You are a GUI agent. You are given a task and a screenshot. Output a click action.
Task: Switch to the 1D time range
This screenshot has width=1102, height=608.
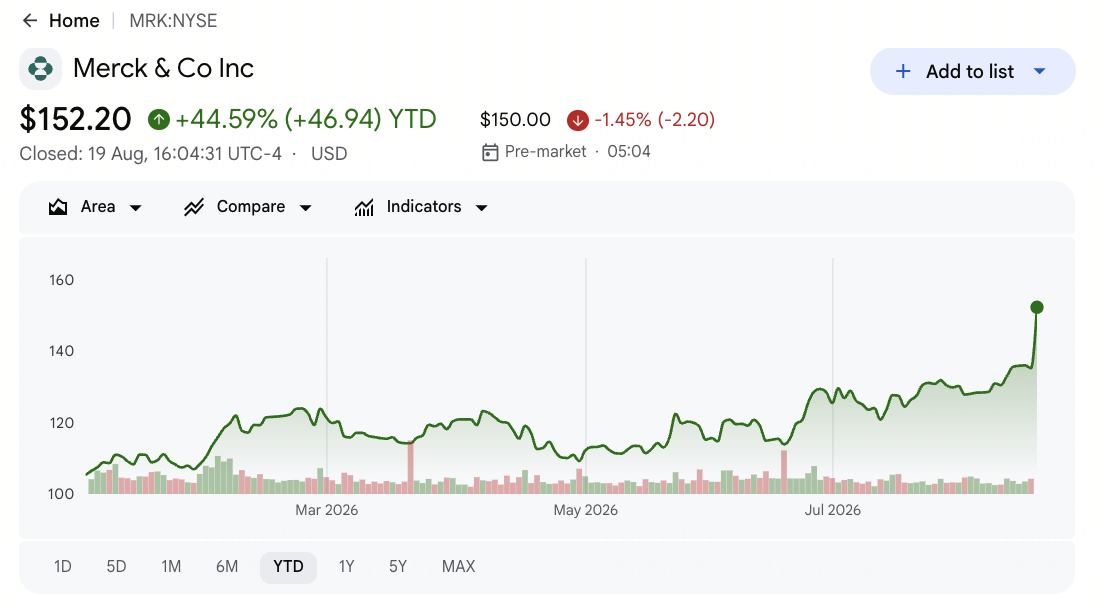point(63,567)
